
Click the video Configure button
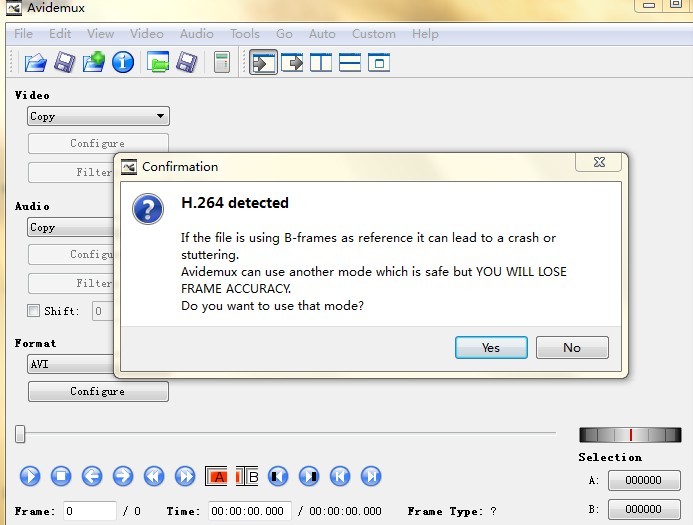point(98,144)
